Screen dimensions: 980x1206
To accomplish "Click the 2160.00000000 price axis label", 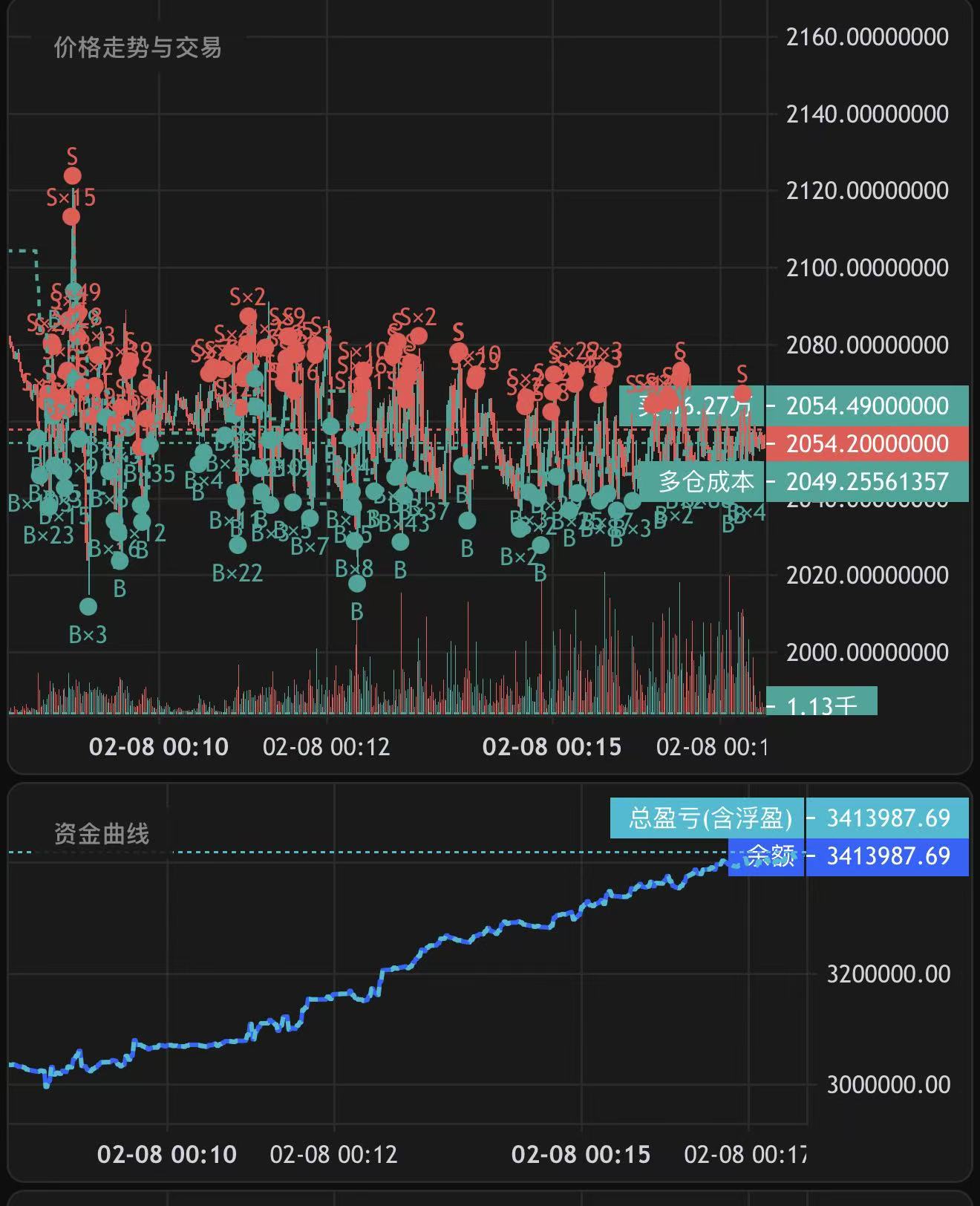I will (x=866, y=36).
